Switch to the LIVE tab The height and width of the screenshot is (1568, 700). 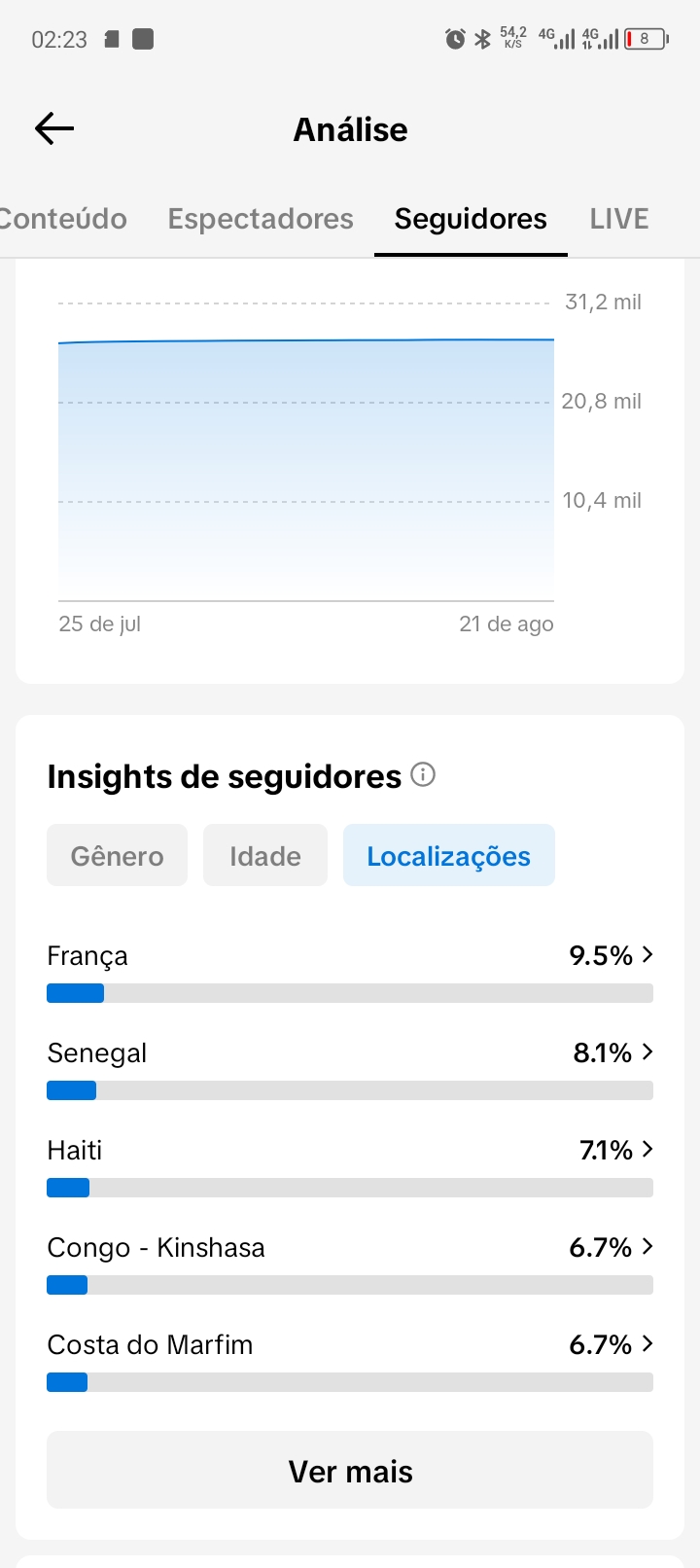tap(619, 219)
